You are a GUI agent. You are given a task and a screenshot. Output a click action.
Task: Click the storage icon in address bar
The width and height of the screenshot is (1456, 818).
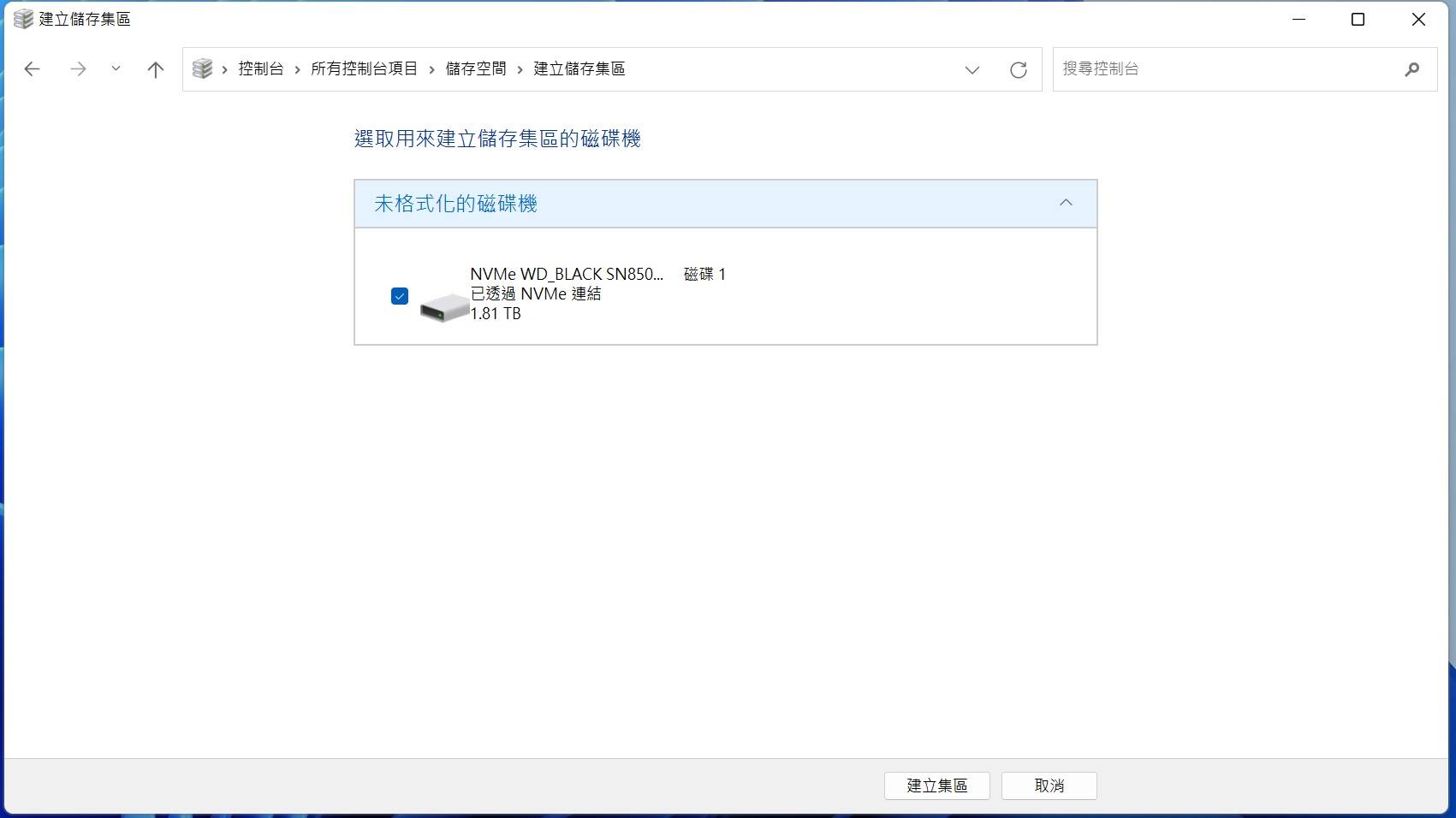click(202, 68)
